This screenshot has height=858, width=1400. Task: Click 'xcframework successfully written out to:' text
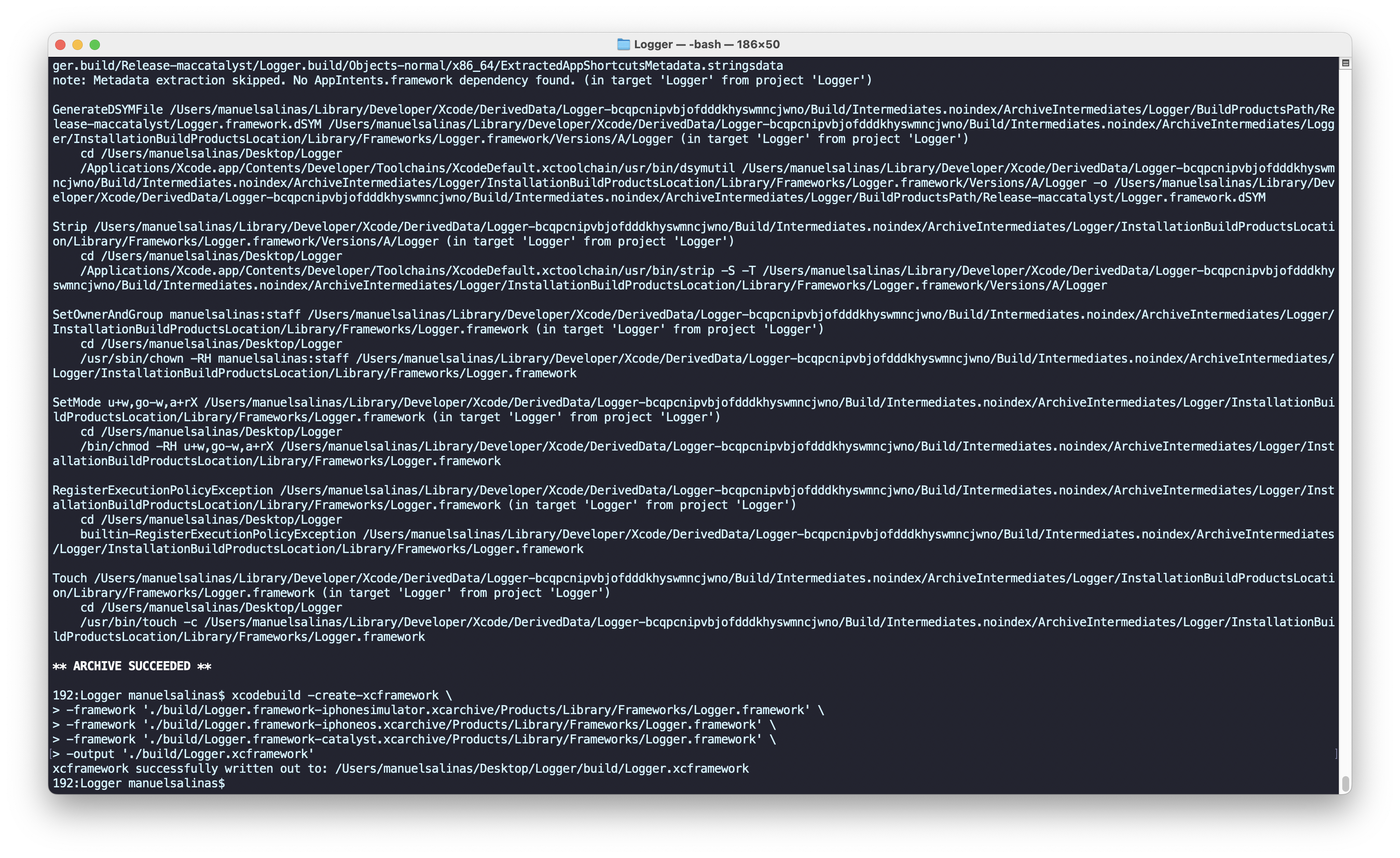190,768
